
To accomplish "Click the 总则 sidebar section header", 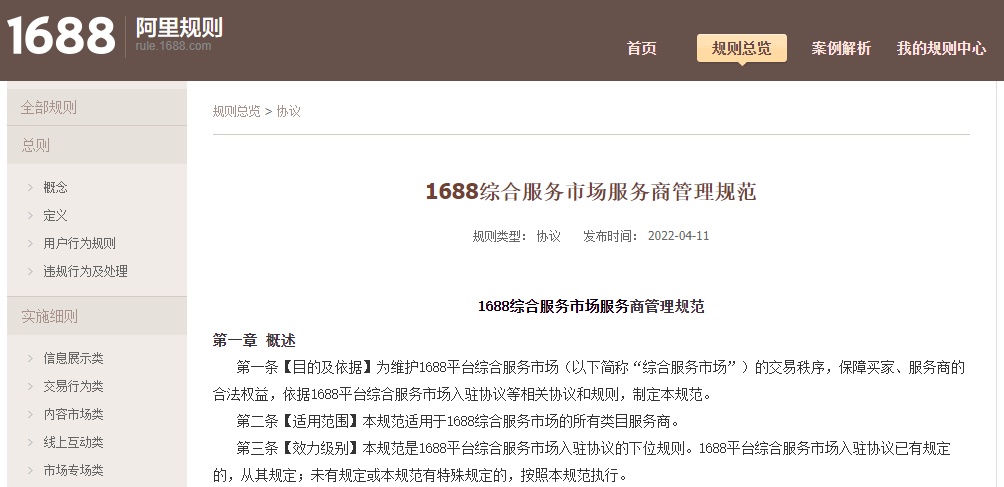I will point(97,145).
